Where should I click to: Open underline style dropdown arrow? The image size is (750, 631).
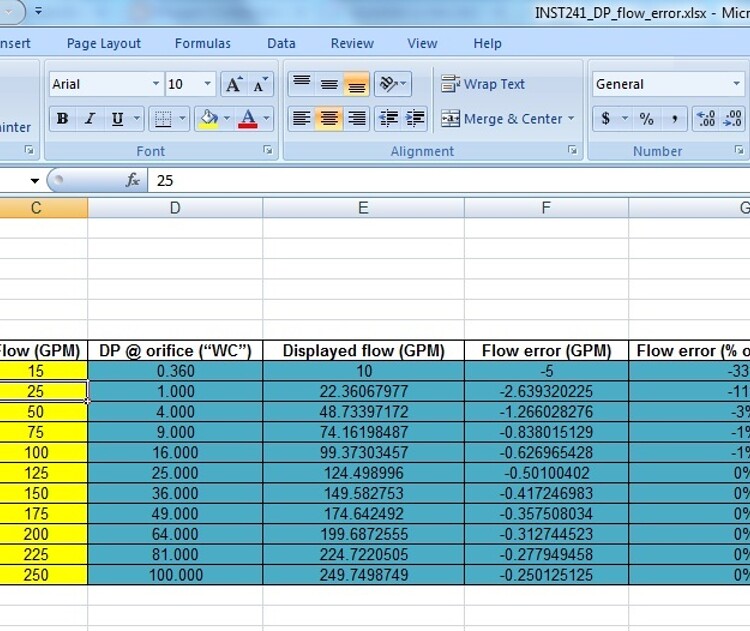pos(137,119)
